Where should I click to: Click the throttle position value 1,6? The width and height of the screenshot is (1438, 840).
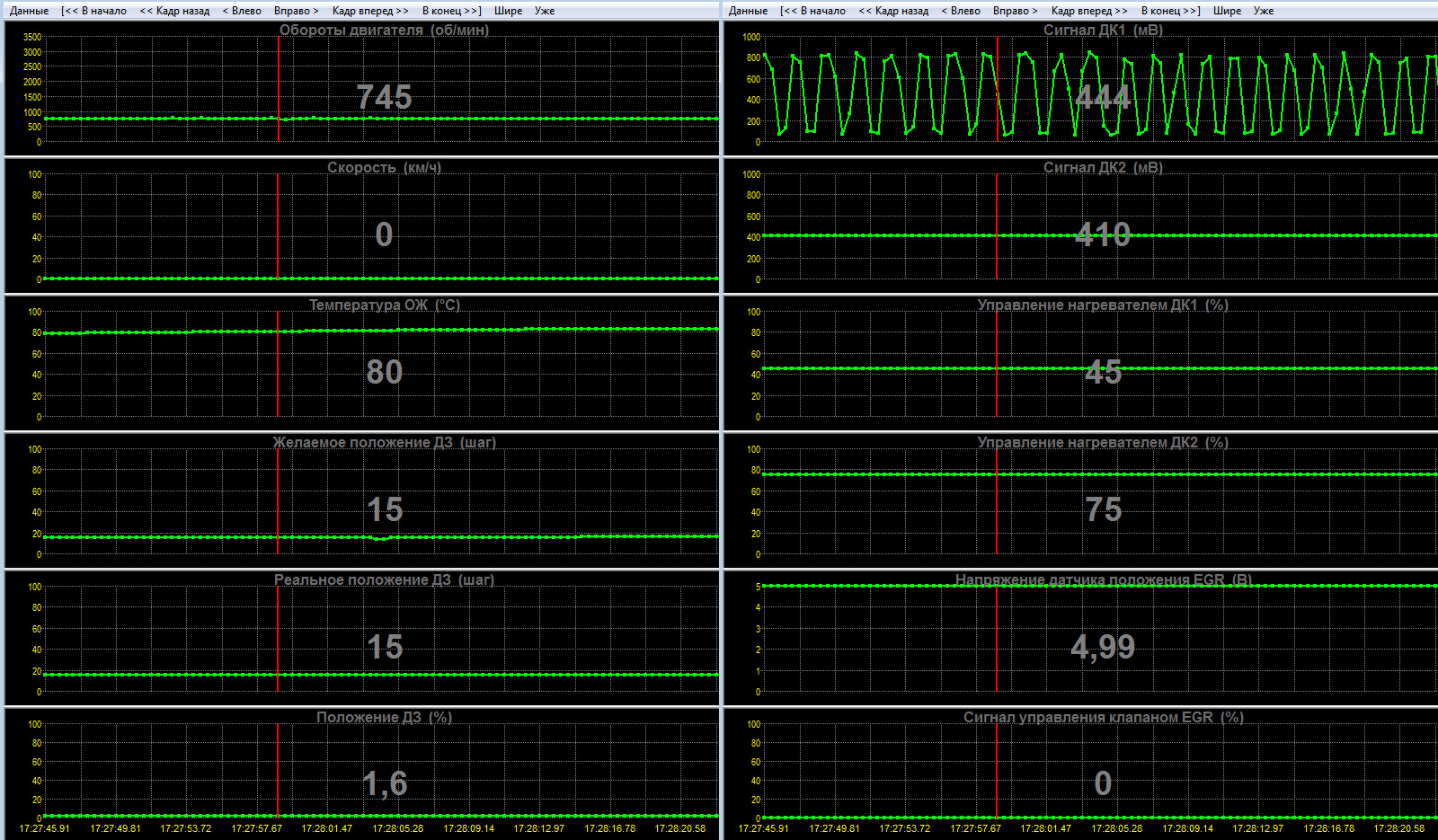pyautogui.click(x=385, y=784)
